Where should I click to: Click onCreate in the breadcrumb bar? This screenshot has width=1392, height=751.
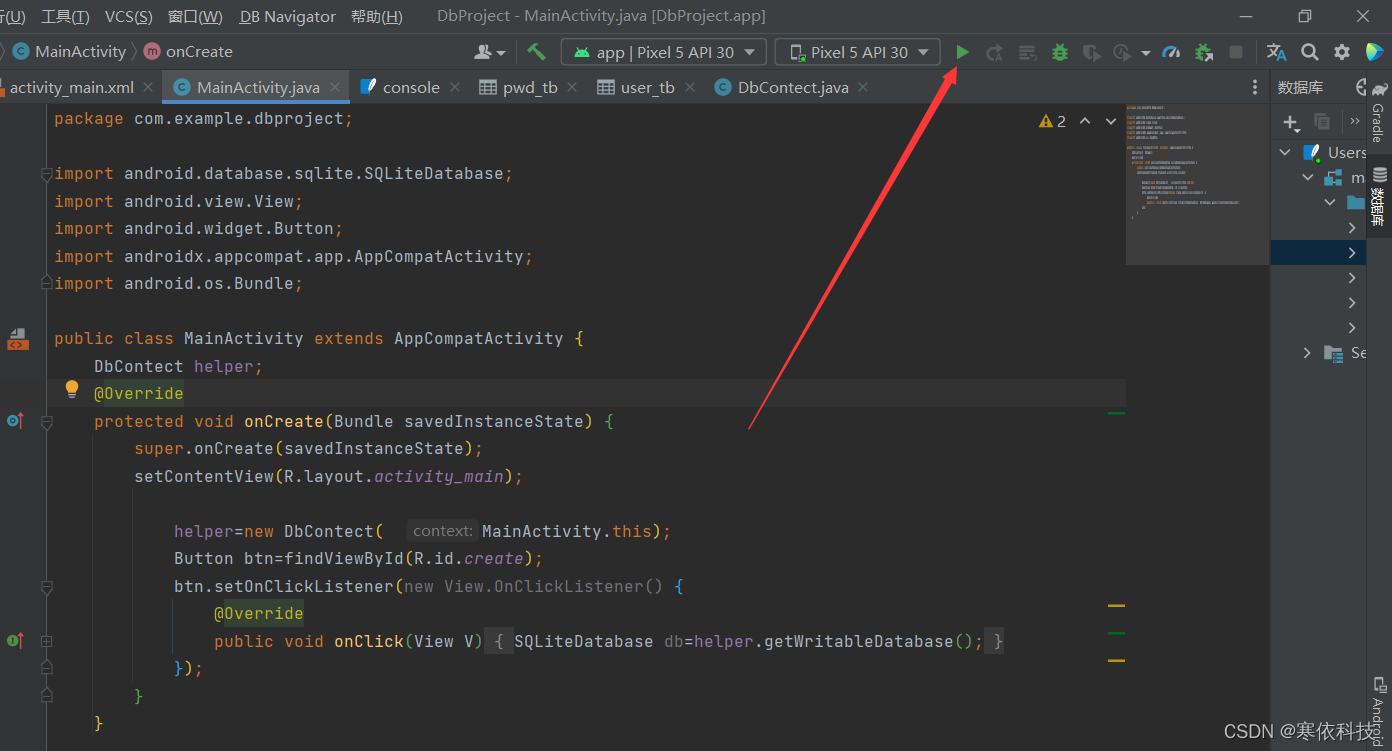coord(188,52)
